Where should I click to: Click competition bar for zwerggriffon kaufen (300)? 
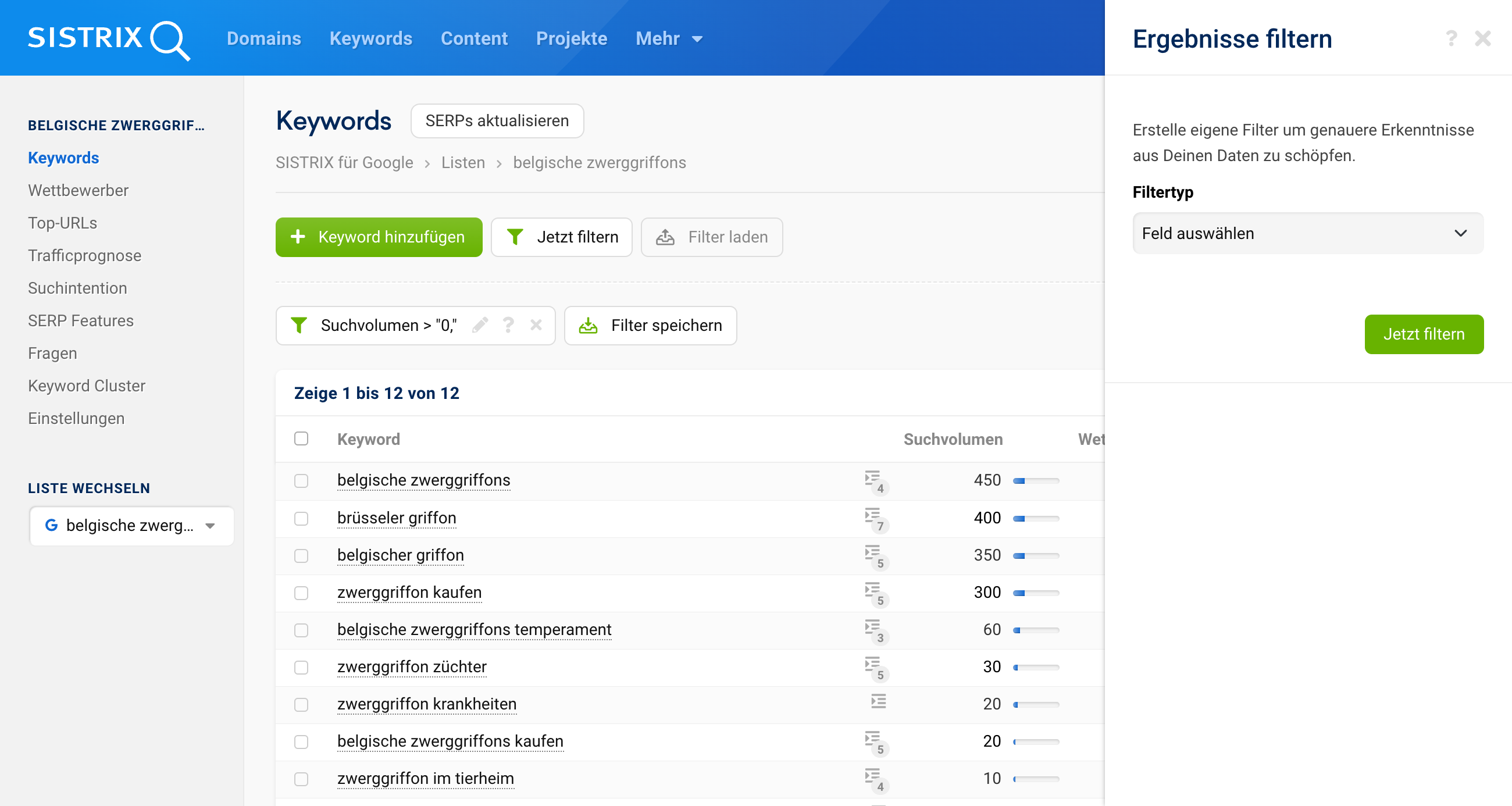click(1036, 593)
